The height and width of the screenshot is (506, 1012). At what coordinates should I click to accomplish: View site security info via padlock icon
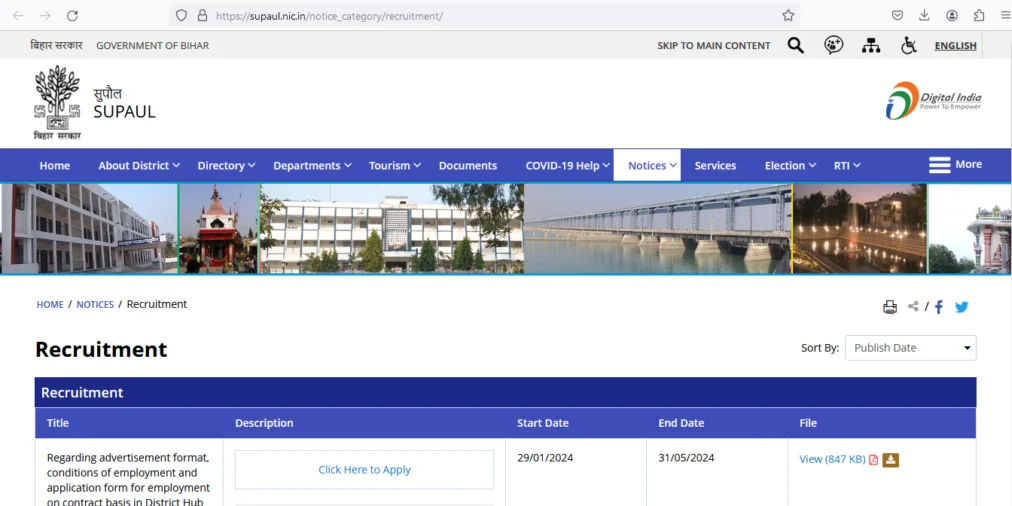pos(203,15)
